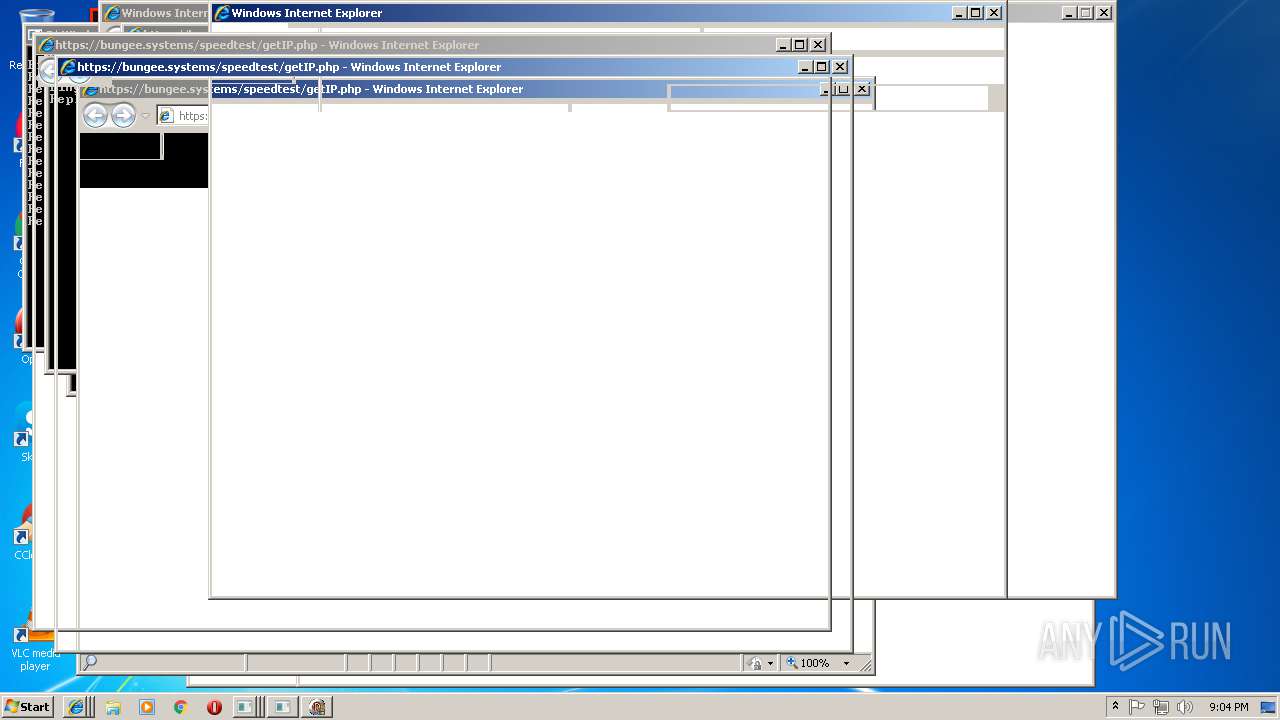Close the gray-titled getIP.php IE window
The image size is (1280, 720).
click(818, 45)
